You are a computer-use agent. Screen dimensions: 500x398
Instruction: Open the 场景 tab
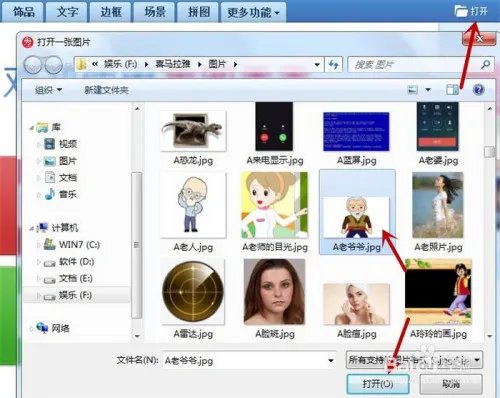(x=154, y=12)
